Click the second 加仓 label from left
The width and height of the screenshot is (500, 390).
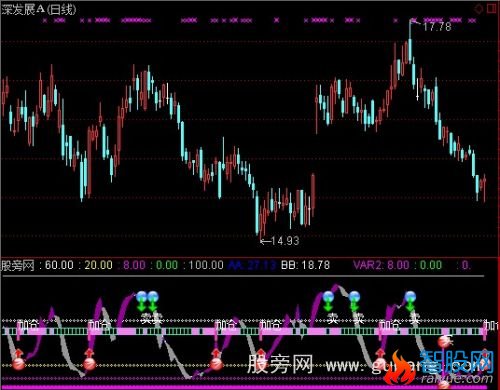click(x=99, y=324)
